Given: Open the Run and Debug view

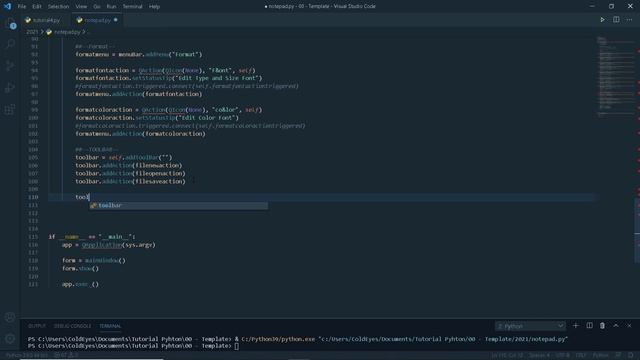Looking at the screenshot, I should (10, 87).
